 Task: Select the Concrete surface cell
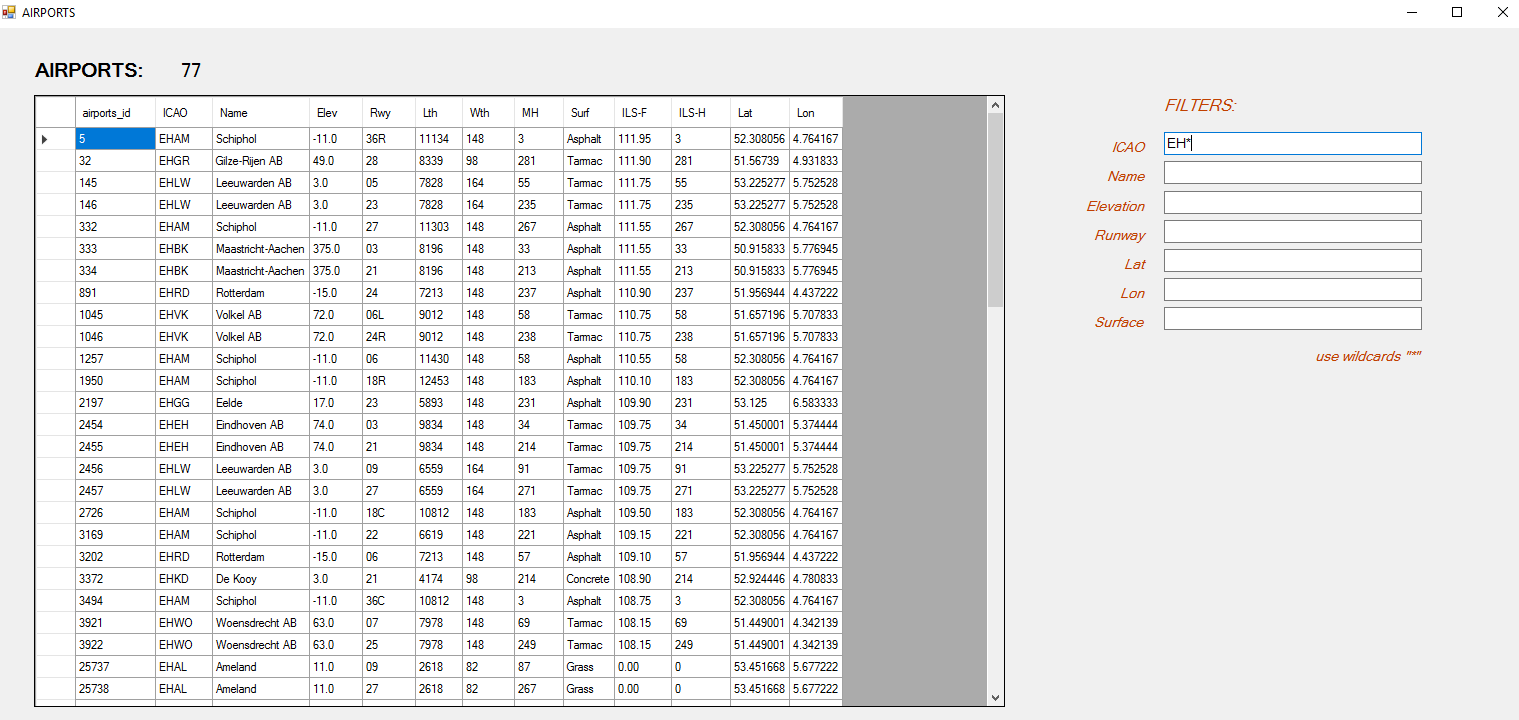click(589, 579)
